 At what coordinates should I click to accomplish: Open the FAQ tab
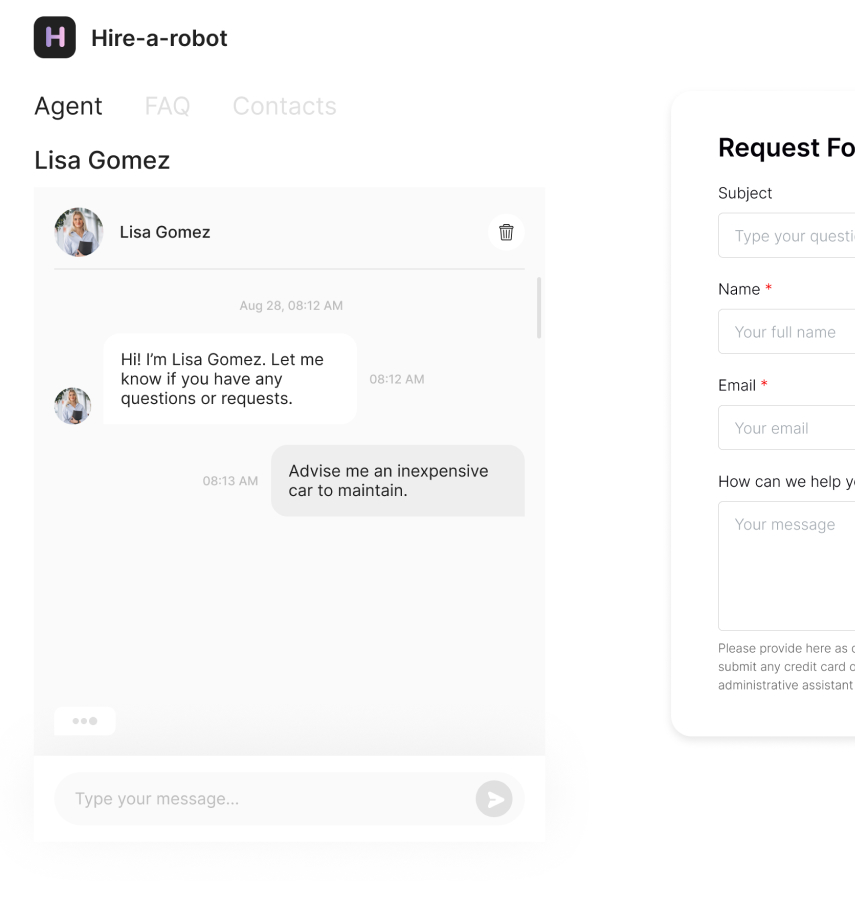(x=167, y=106)
